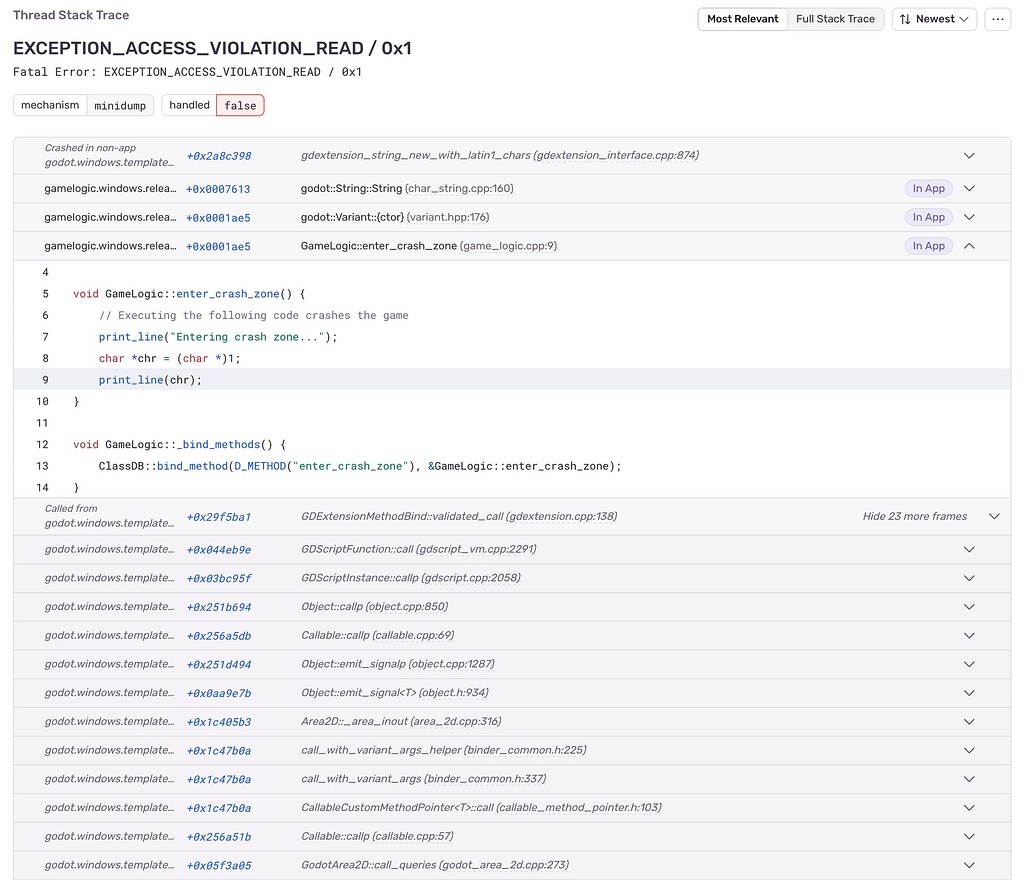
Task: Expand the Area2D::_area_inout frame
Action: click(x=968, y=721)
